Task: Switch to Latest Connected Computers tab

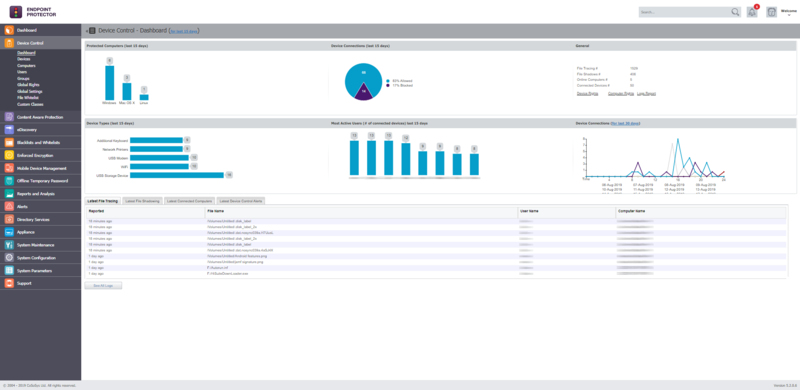Action: pyautogui.click(x=189, y=201)
